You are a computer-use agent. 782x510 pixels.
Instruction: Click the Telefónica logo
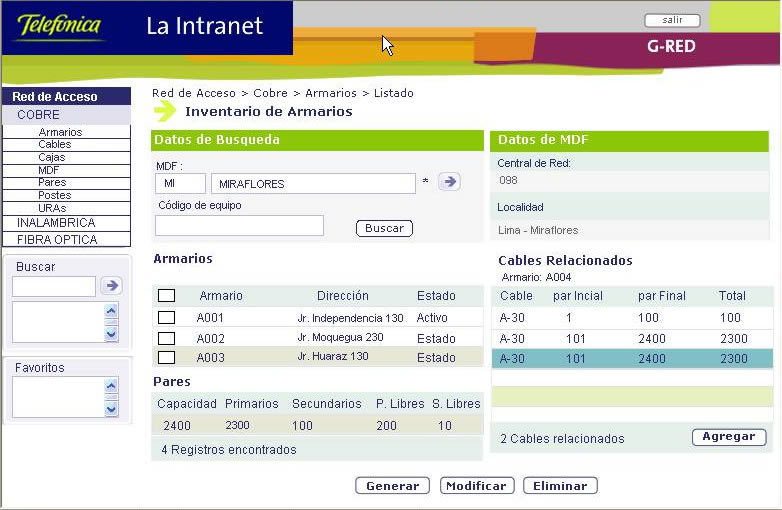coord(60,27)
